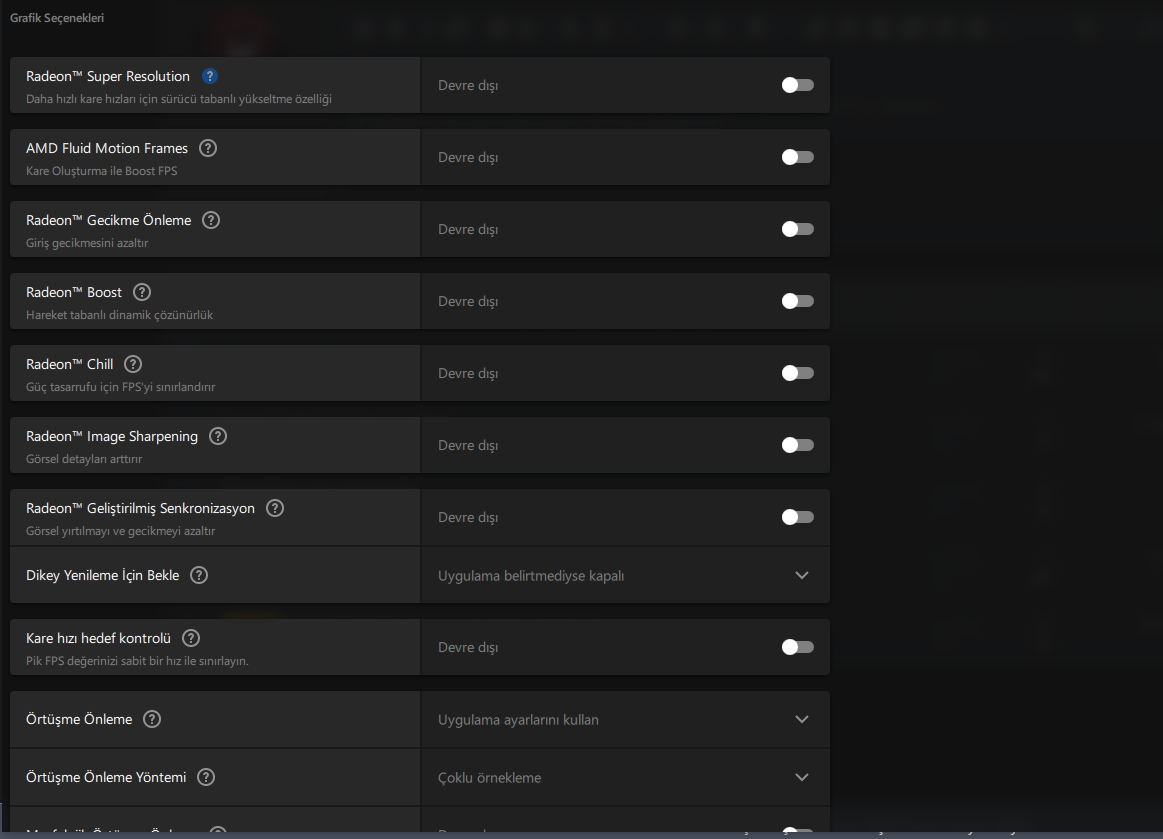Turn on Radeon Gecikme Önleme switch

point(797,229)
